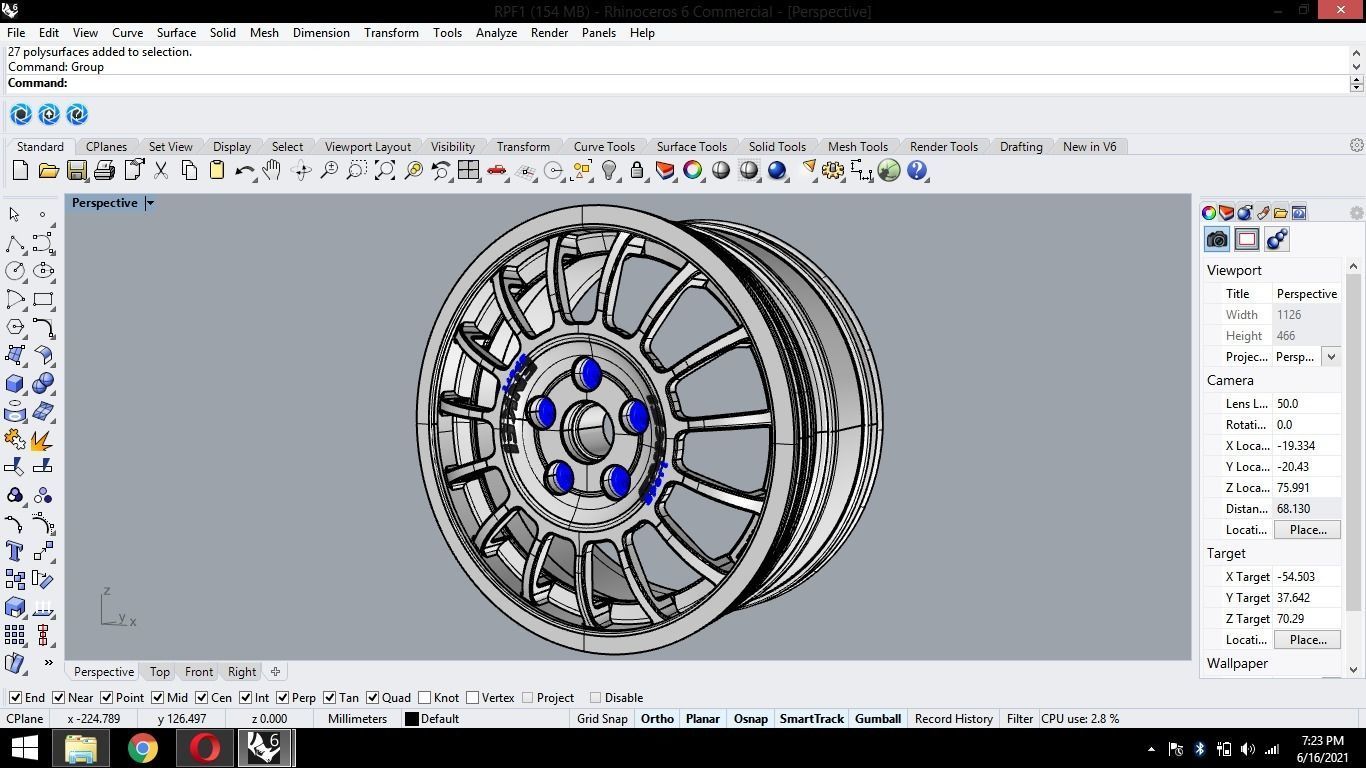Viewport: 1366px width, 768px height.
Task: Toggle Record History in the status bar
Action: 954,719
